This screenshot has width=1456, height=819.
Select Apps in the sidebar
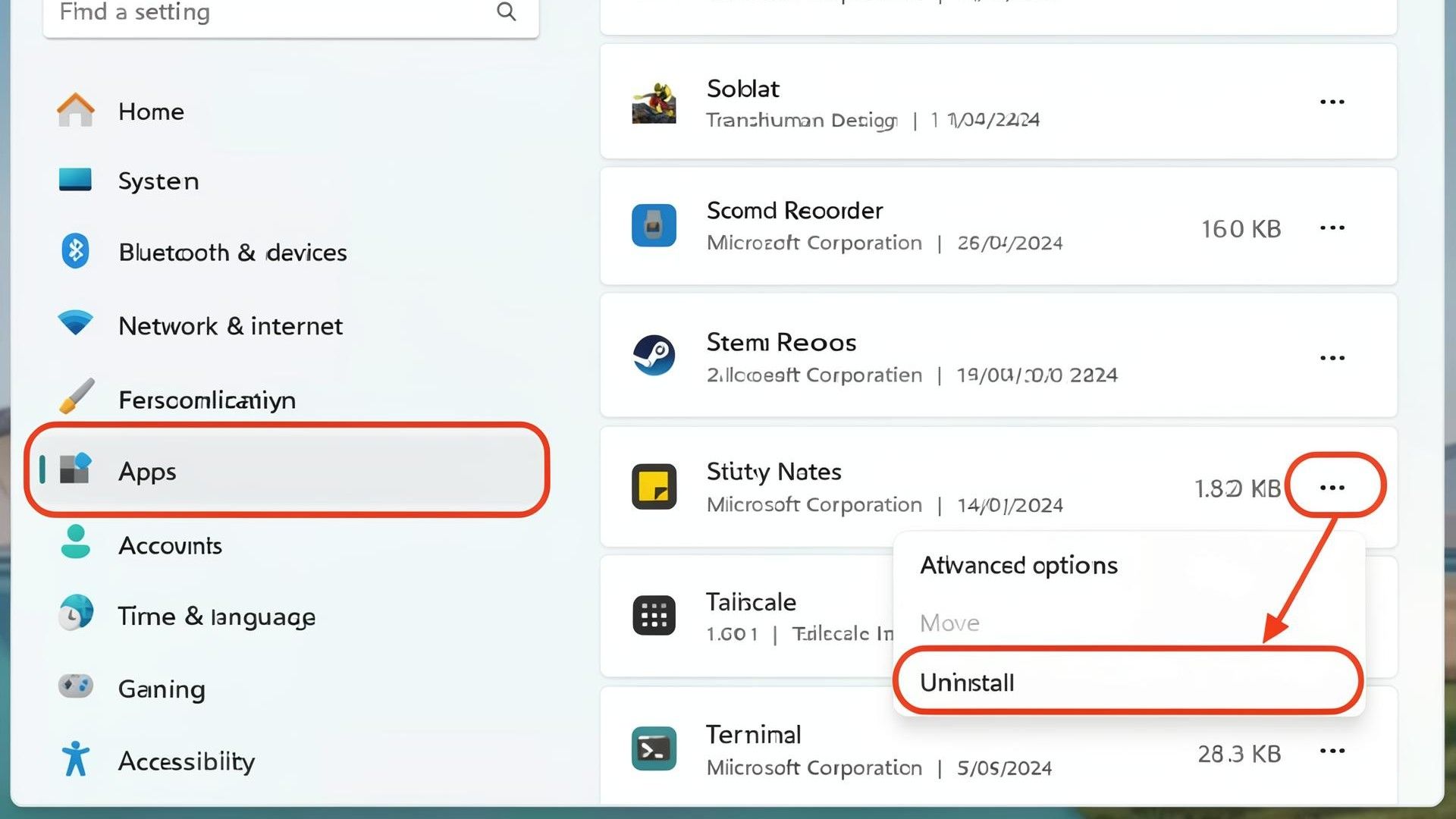pos(287,469)
